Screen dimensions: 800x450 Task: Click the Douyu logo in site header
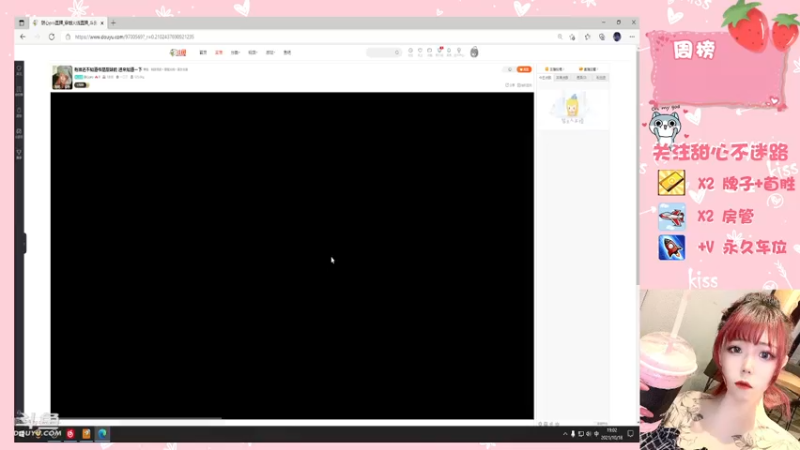[x=178, y=52]
